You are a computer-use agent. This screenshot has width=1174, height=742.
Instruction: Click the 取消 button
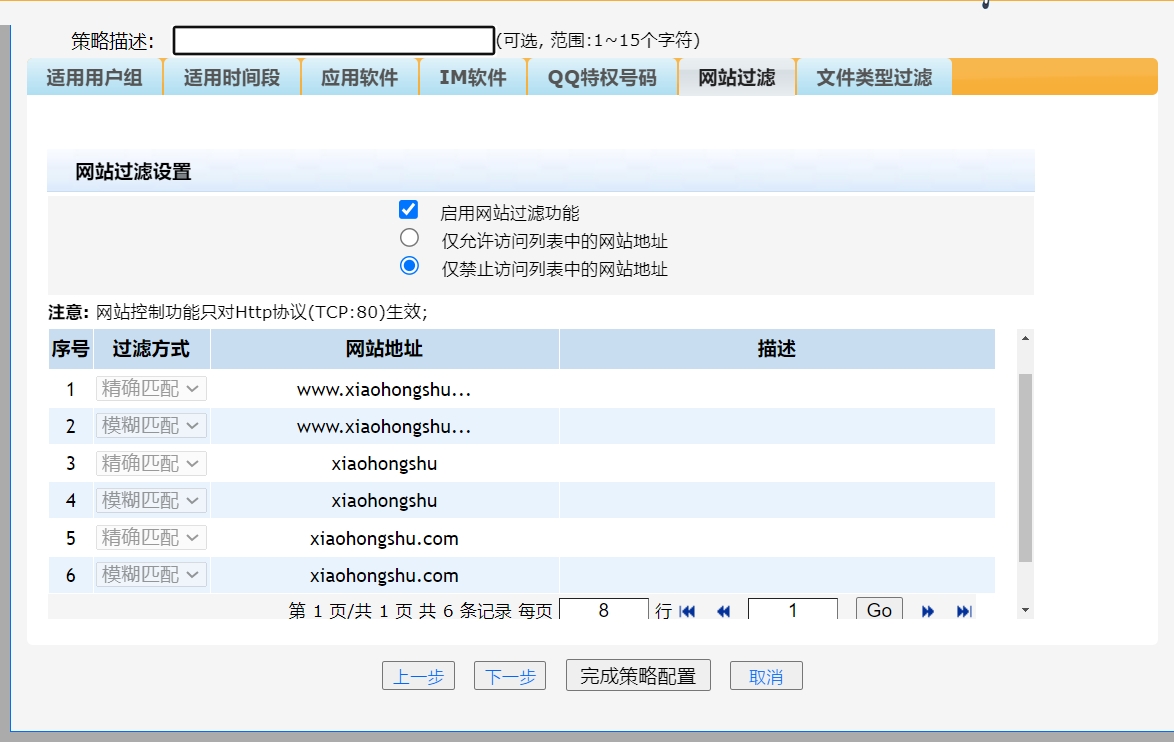[766, 676]
